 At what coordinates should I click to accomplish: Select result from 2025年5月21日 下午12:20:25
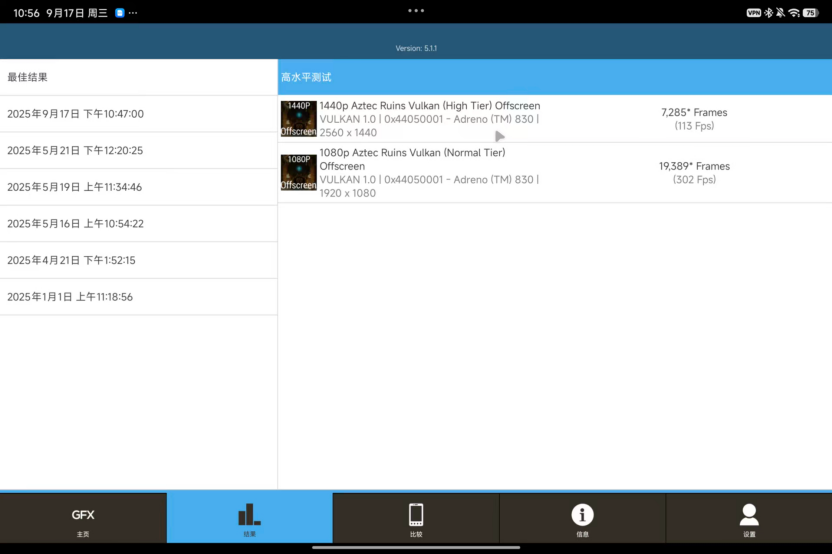(x=138, y=151)
